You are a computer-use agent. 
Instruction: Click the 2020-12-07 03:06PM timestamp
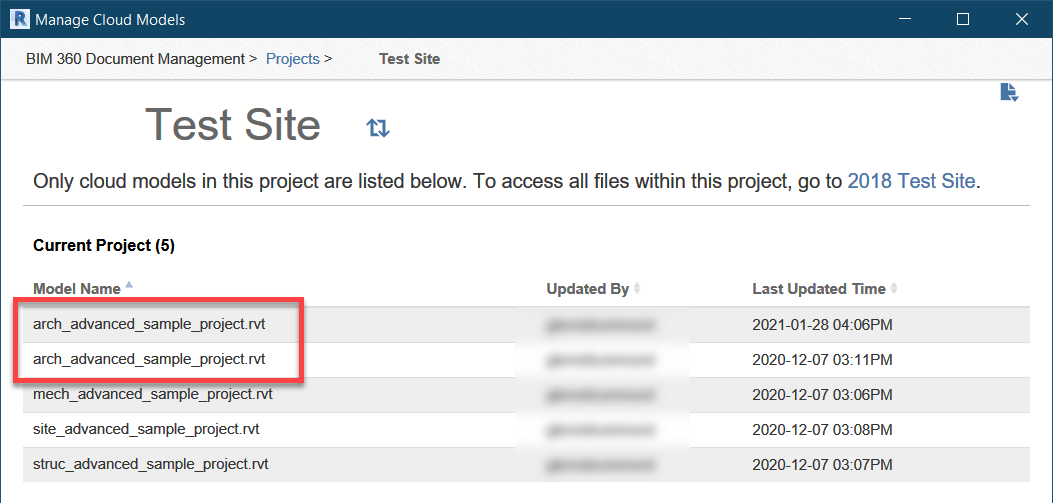tap(823, 396)
